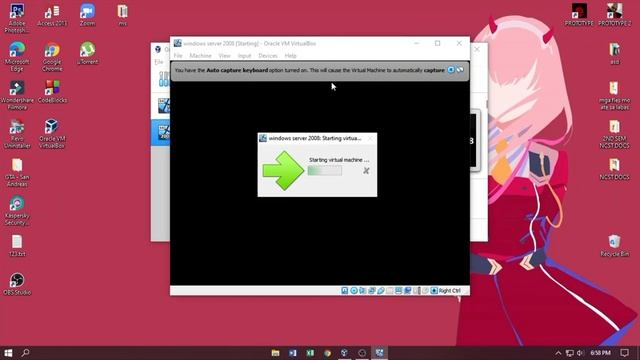The height and width of the screenshot is (360, 640).
Task: Click the Starting virtual machine progress bar
Action: click(x=325, y=171)
